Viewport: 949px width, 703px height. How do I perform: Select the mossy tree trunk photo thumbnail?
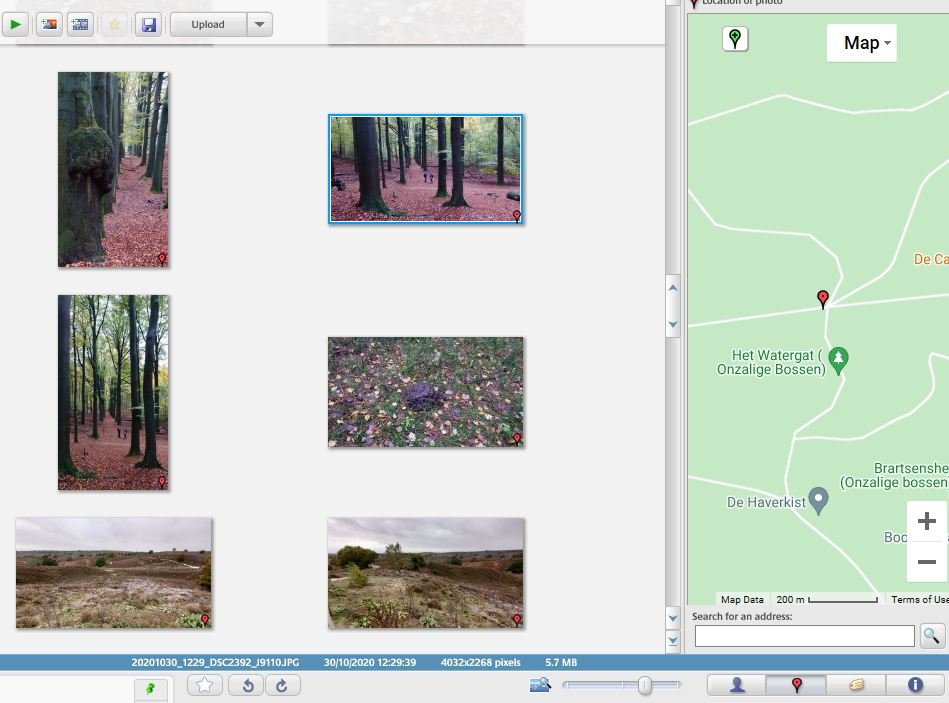[x=113, y=169]
